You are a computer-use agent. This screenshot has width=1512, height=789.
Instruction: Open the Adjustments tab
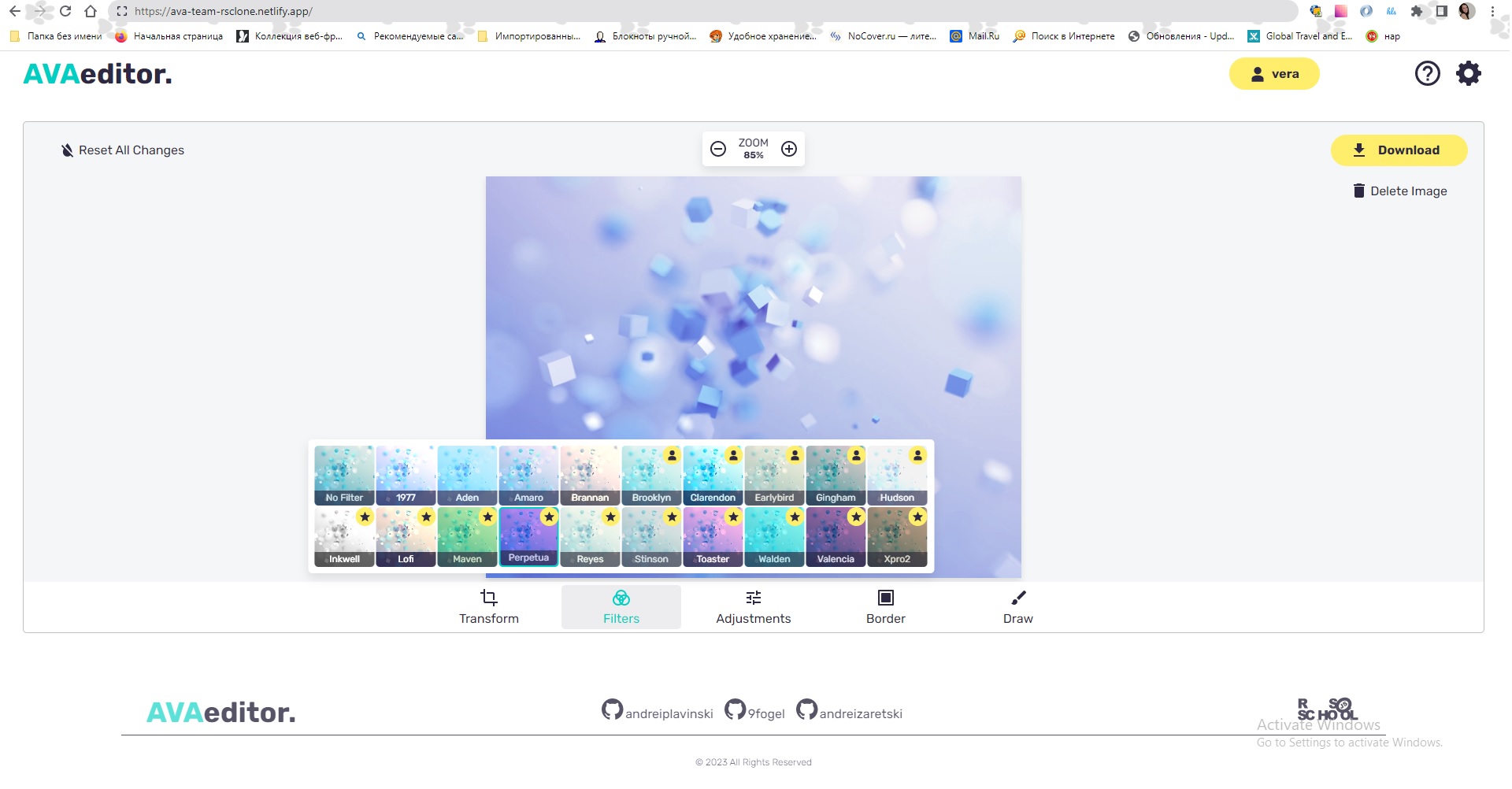point(754,607)
